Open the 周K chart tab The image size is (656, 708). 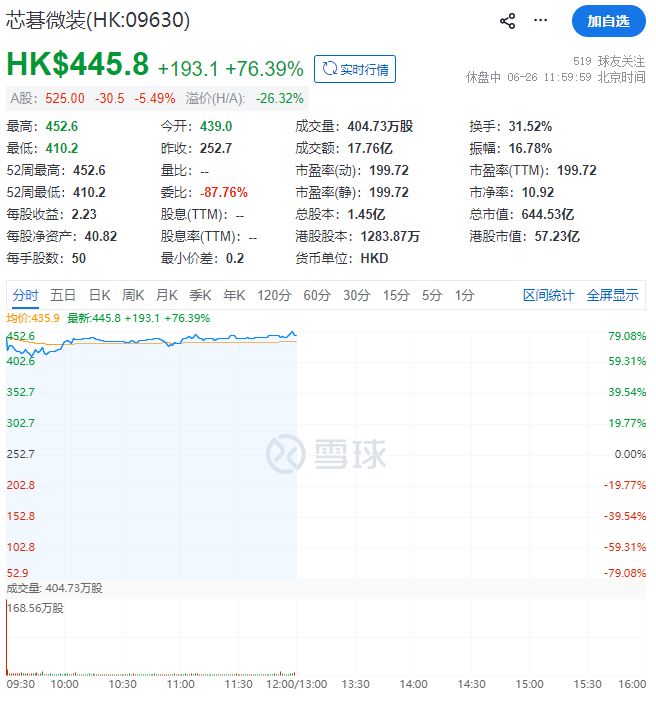click(x=133, y=295)
